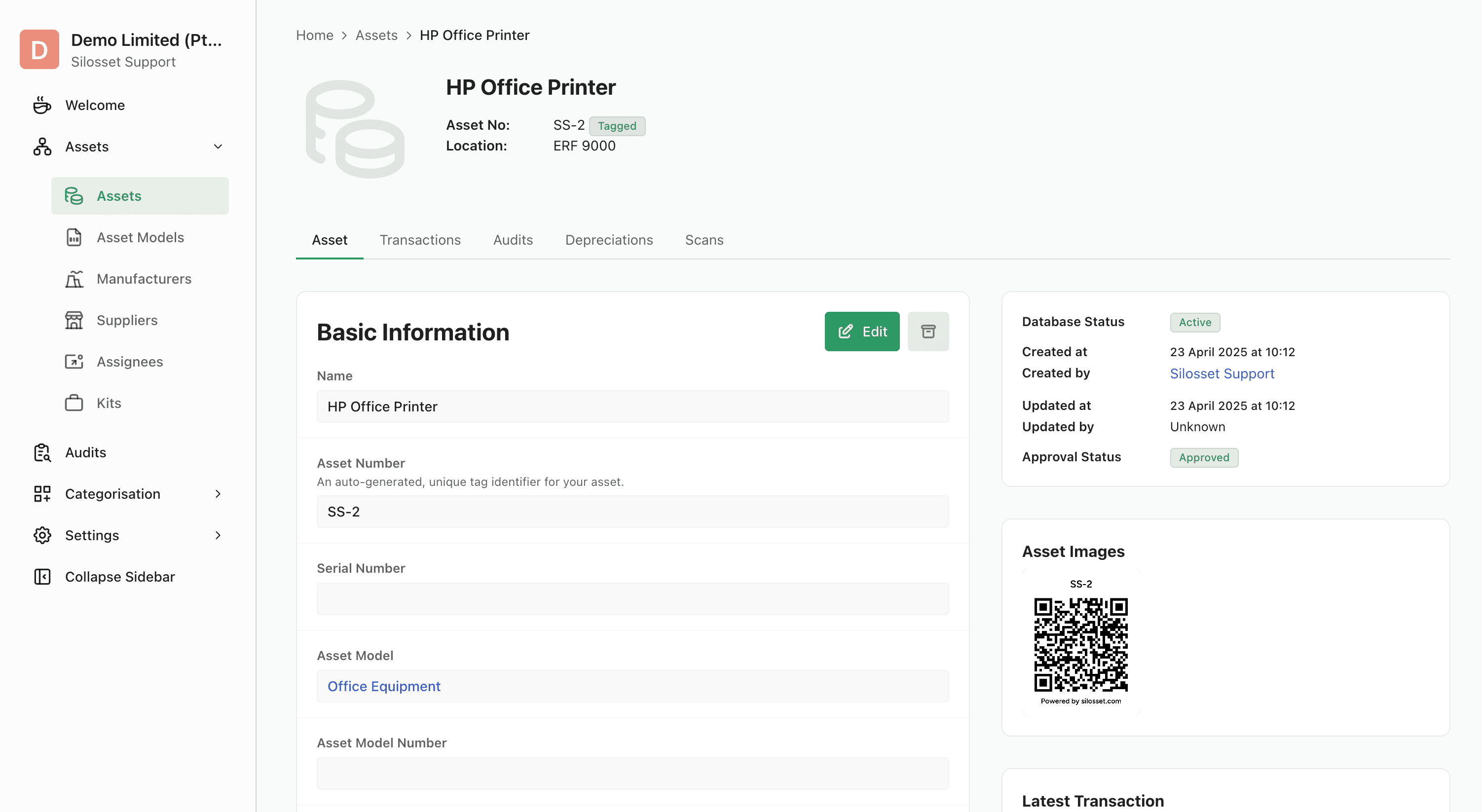1482x812 pixels.
Task: Click the Assignees icon
Action: tap(74, 362)
